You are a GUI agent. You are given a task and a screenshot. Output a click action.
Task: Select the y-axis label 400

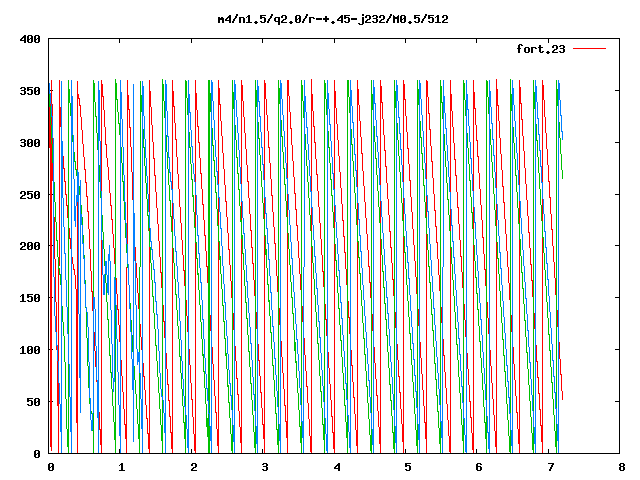click(30, 39)
